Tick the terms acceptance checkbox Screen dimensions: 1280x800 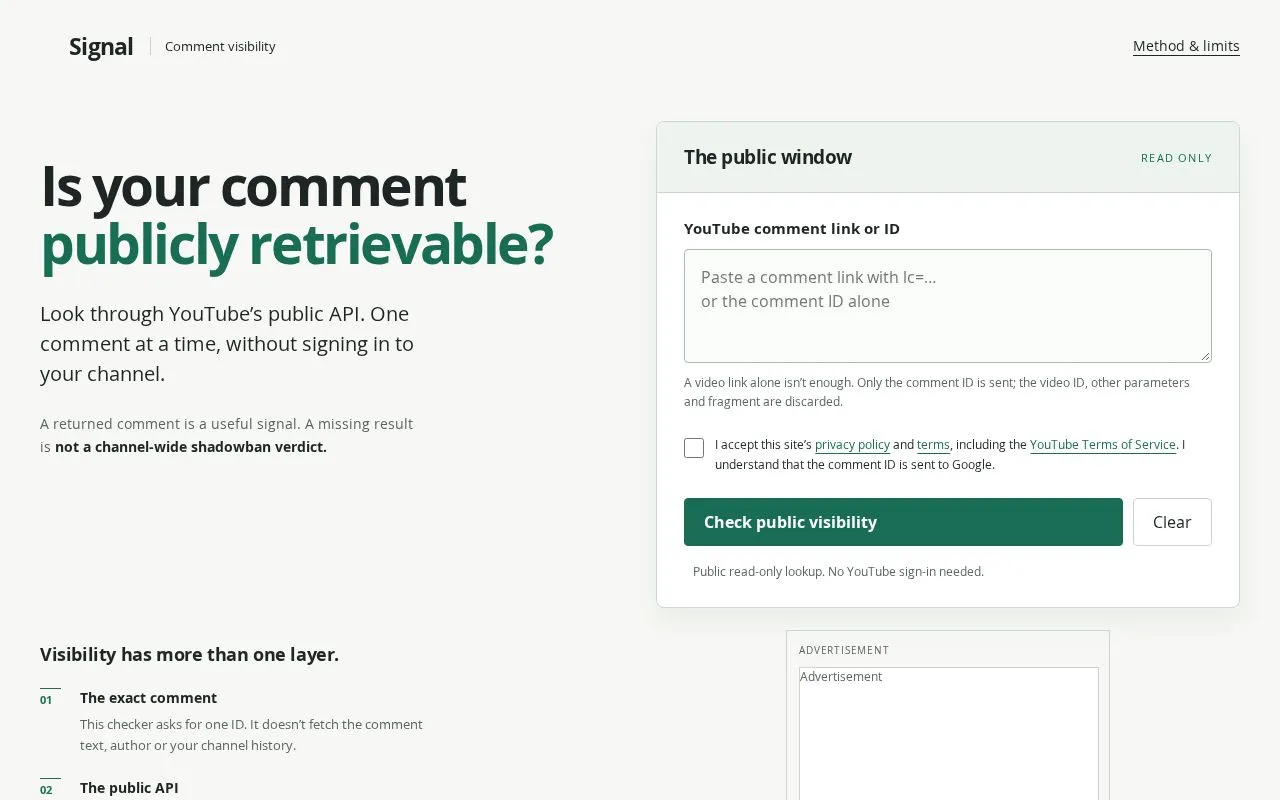694,448
